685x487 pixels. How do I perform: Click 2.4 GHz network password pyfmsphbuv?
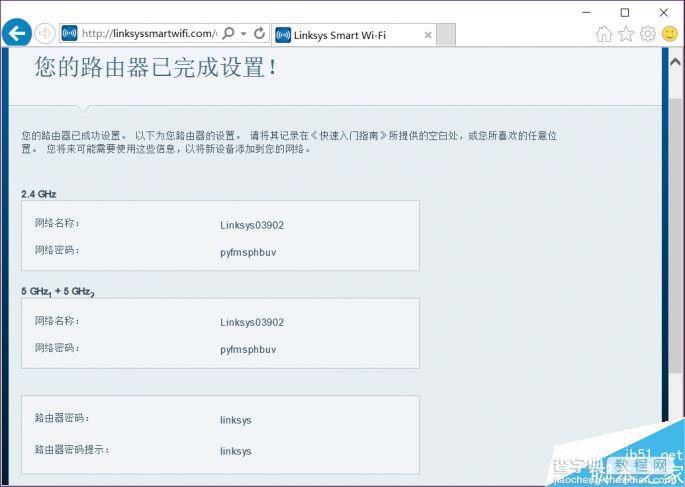tap(248, 252)
